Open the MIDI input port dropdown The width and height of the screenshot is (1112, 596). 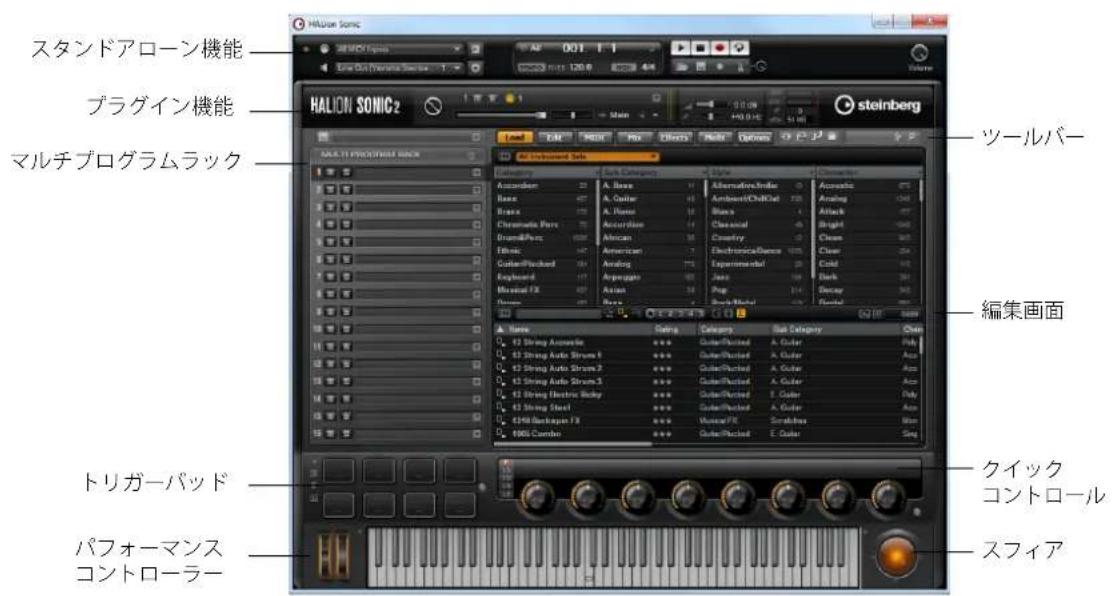pos(399,49)
